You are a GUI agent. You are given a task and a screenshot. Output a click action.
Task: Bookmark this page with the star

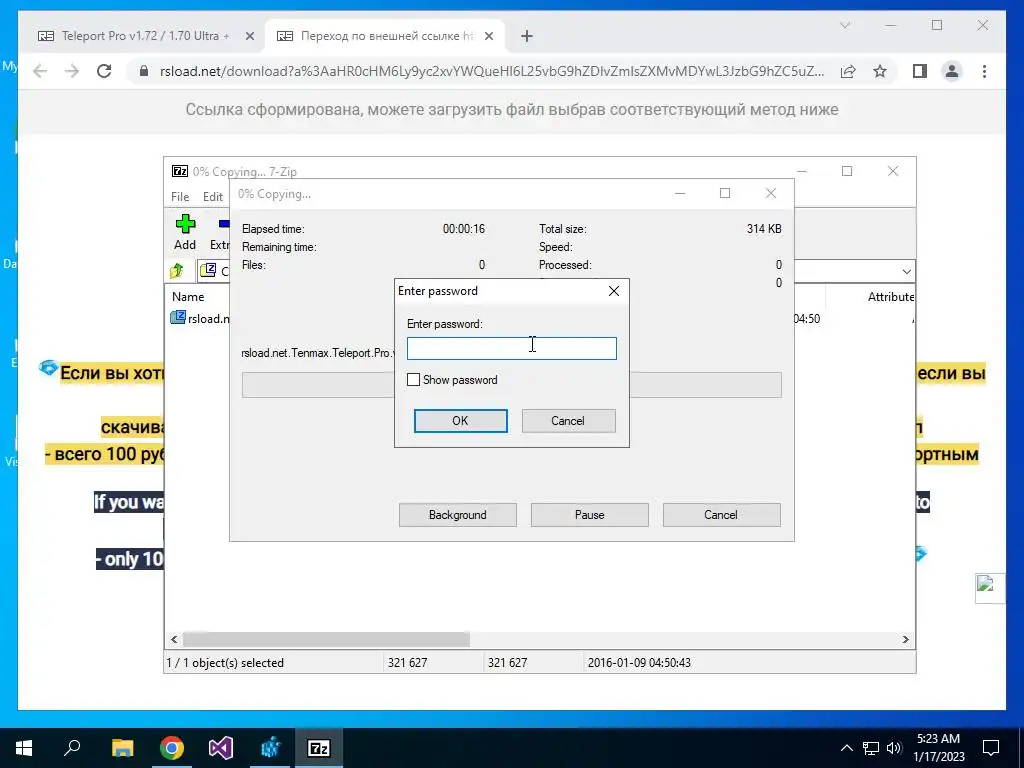(880, 71)
